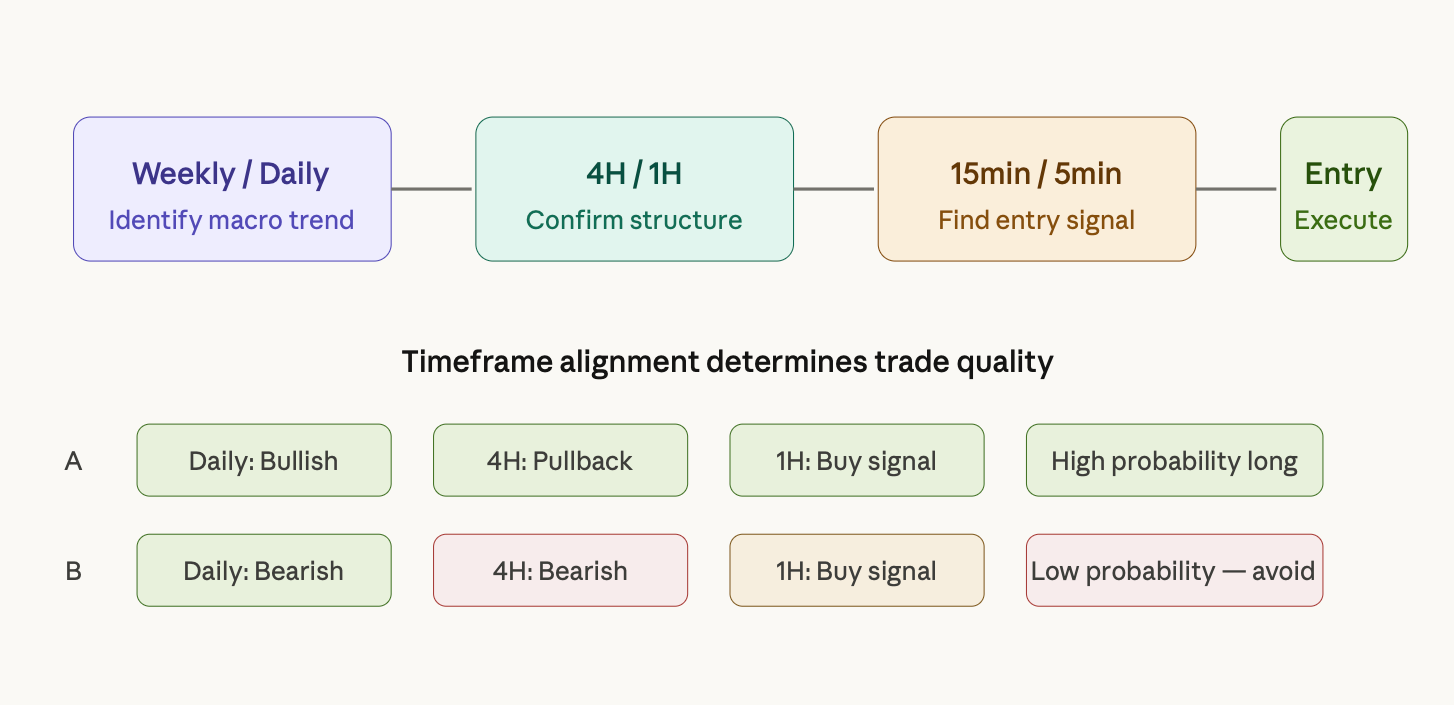
Task: Click the row label B
Action: [x=73, y=571]
